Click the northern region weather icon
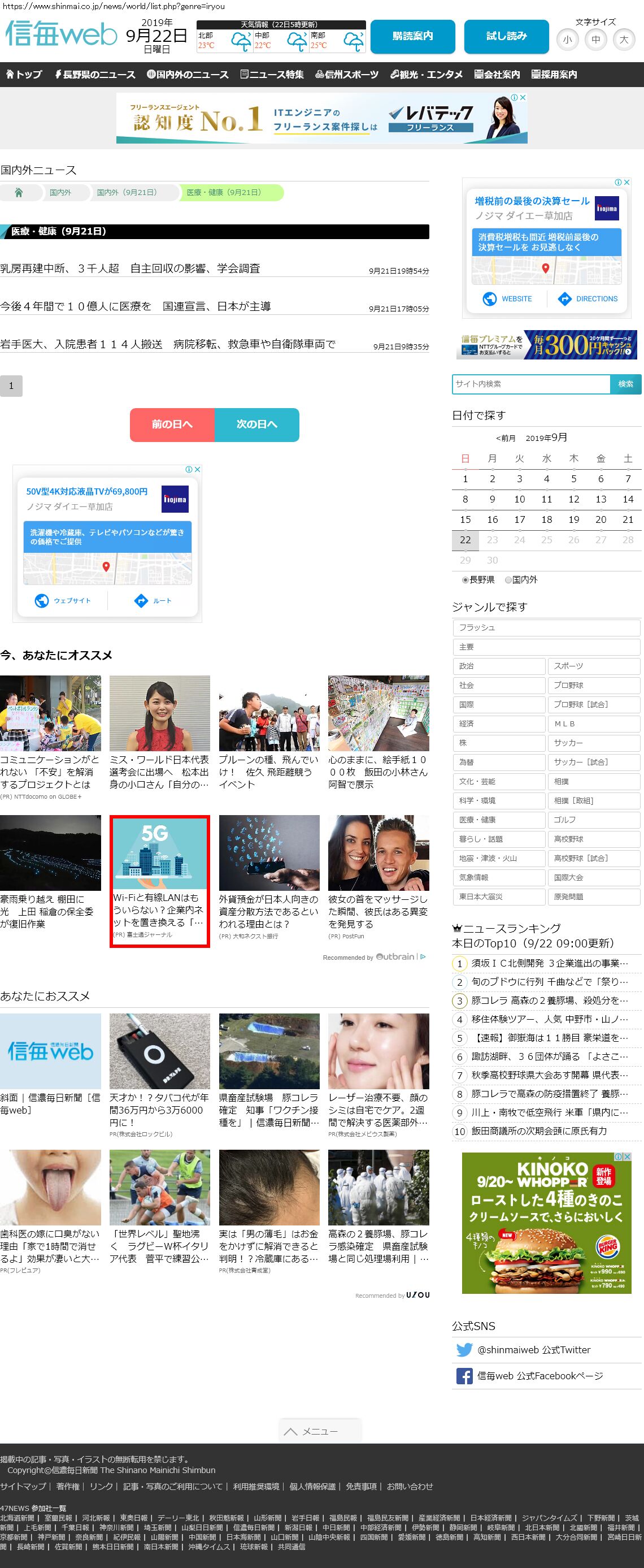The height and width of the screenshot is (1568, 644). click(x=241, y=41)
